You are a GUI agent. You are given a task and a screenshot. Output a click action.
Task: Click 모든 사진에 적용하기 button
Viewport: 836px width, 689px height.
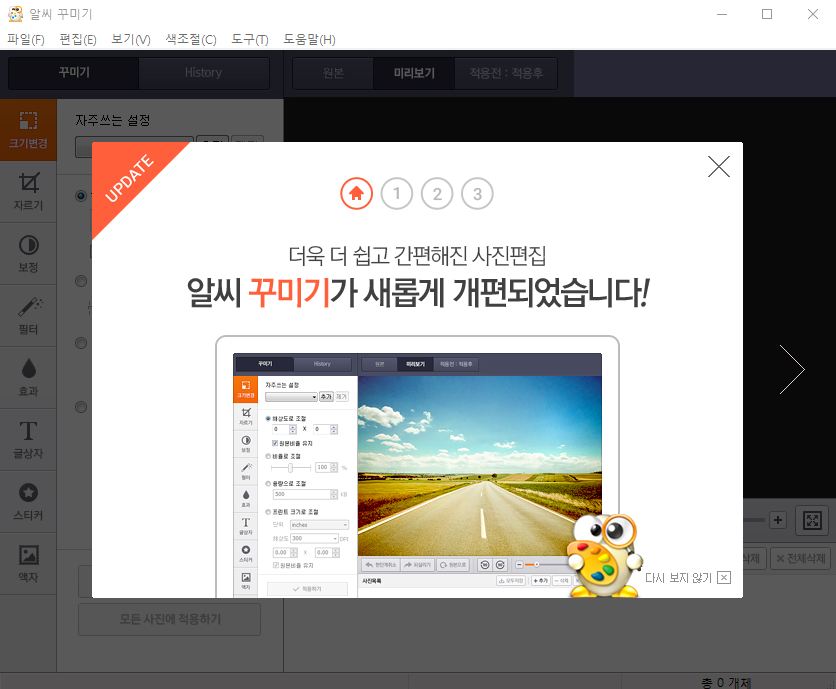pos(170,619)
